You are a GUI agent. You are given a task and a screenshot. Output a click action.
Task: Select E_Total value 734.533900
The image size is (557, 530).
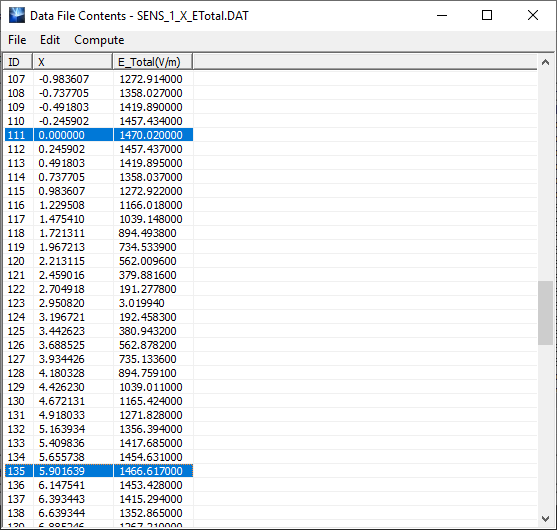[x=147, y=247]
